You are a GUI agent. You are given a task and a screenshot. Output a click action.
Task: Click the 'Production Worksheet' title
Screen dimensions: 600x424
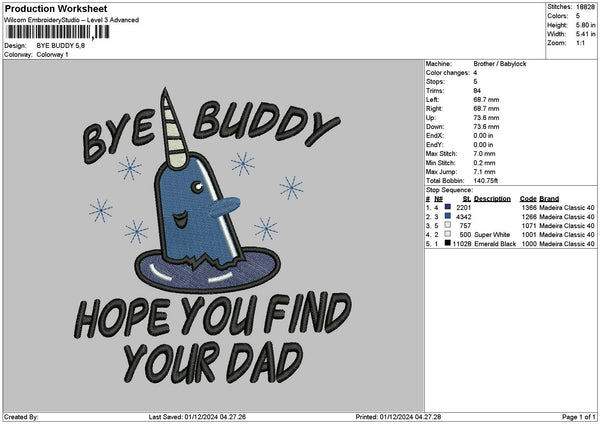[56, 8]
